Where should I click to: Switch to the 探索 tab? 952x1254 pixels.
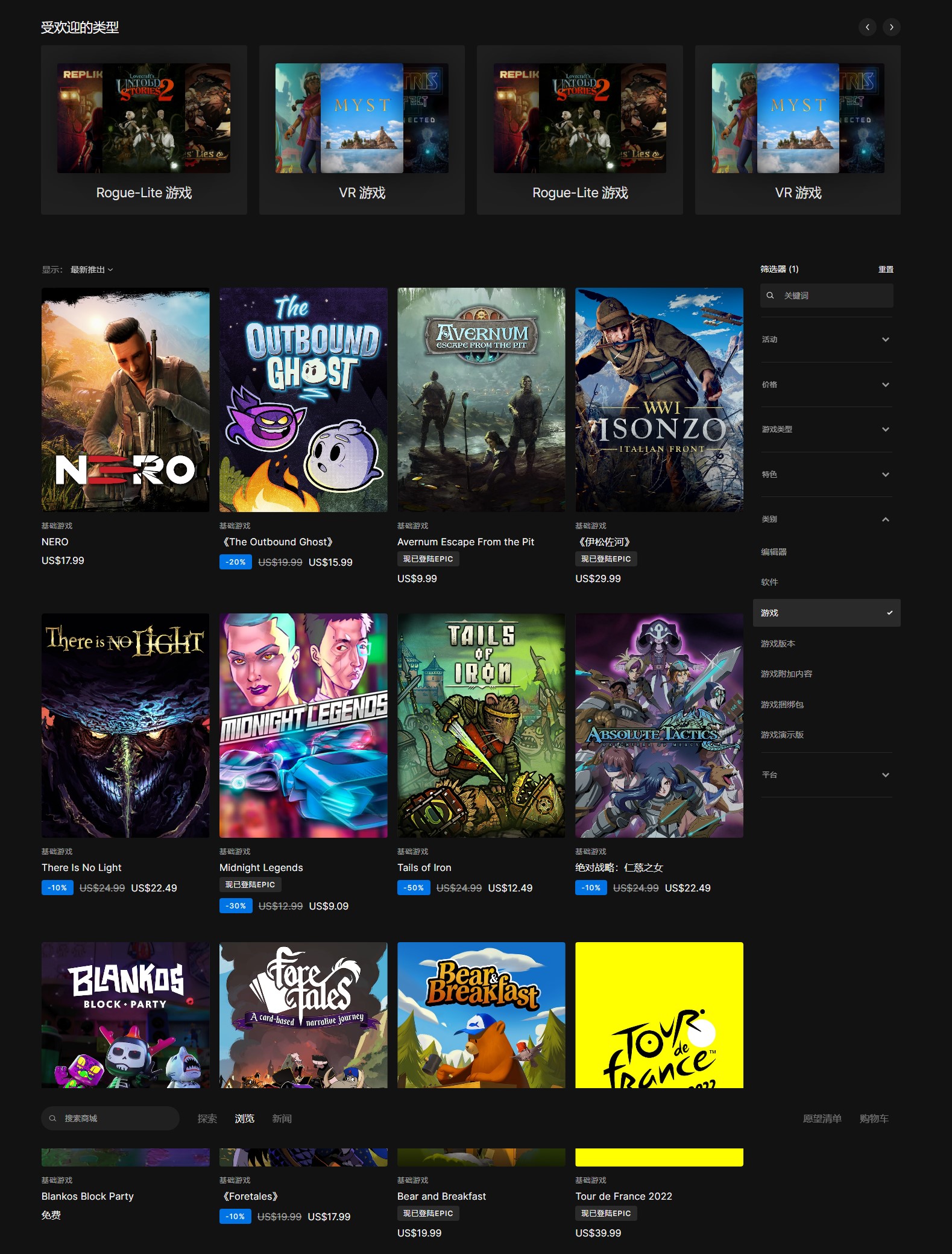coord(207,1119)
